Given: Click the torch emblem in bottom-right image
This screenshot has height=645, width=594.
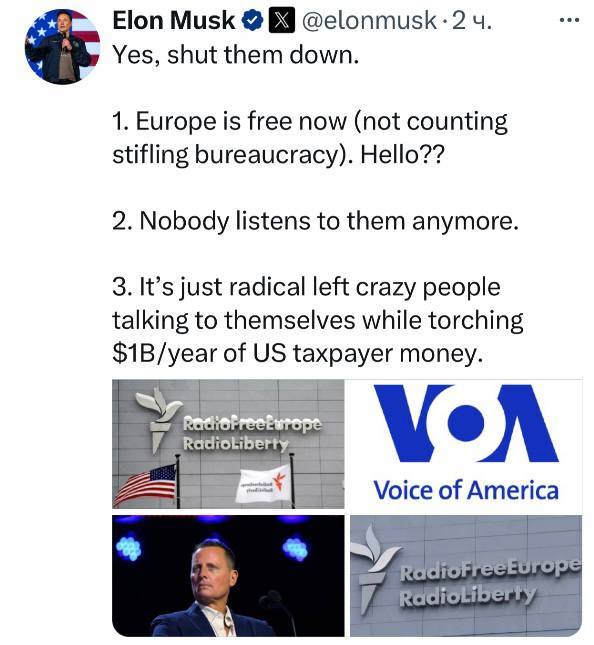Looking at the screenshot, I should (x=374, y=567).
